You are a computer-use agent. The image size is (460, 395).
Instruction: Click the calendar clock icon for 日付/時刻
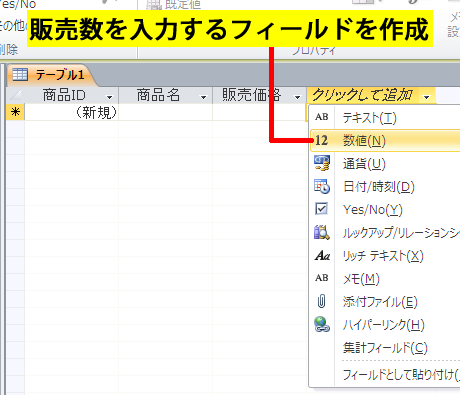(322, 186)
